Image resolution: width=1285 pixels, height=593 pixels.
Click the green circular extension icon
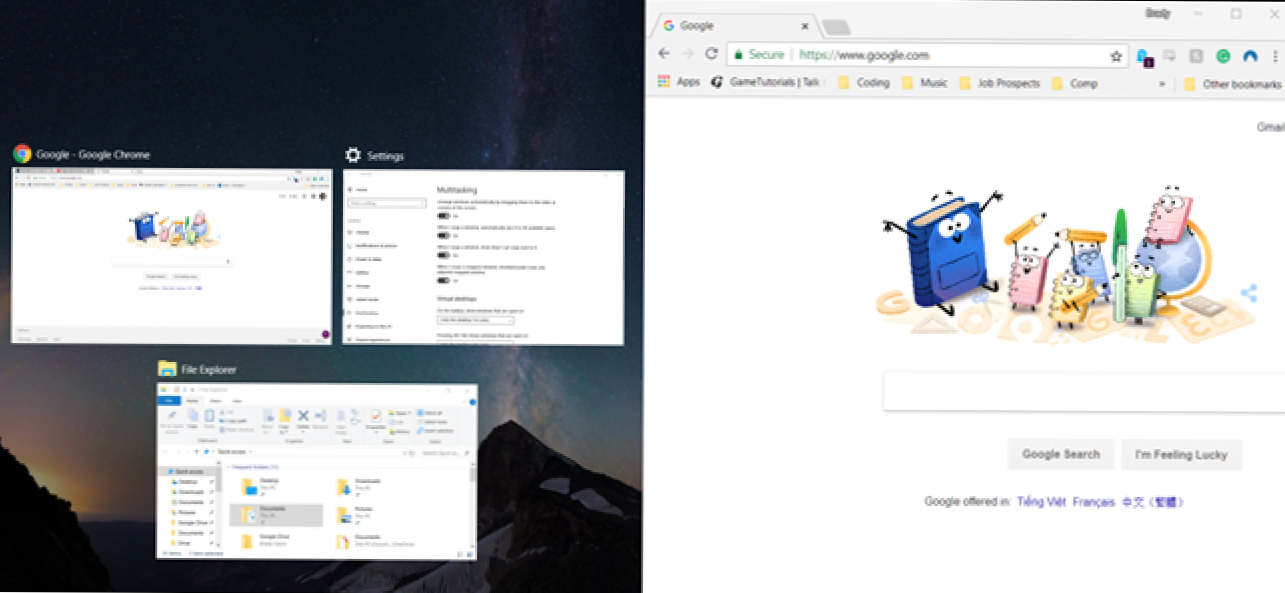[x=1222, y=56]
